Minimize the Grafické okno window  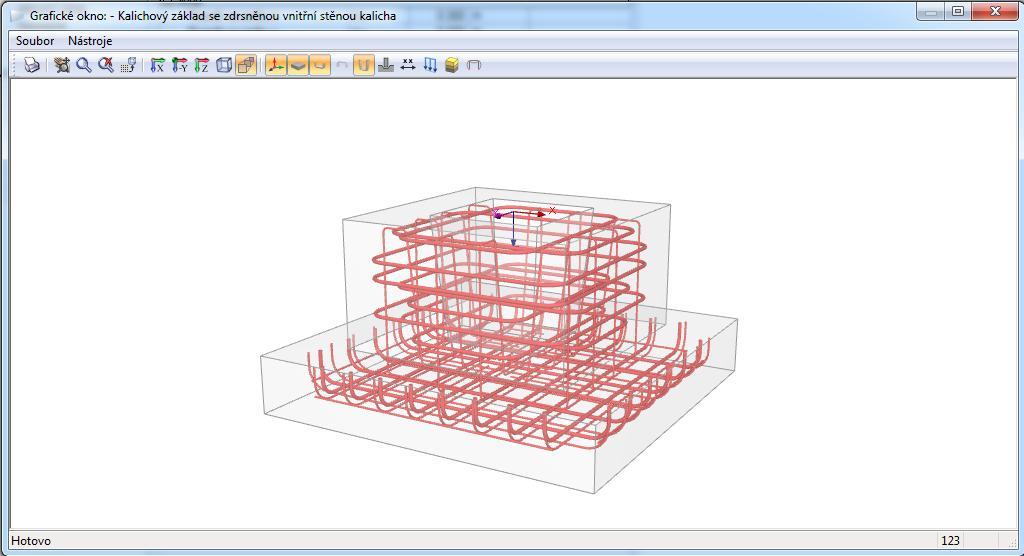933,11
